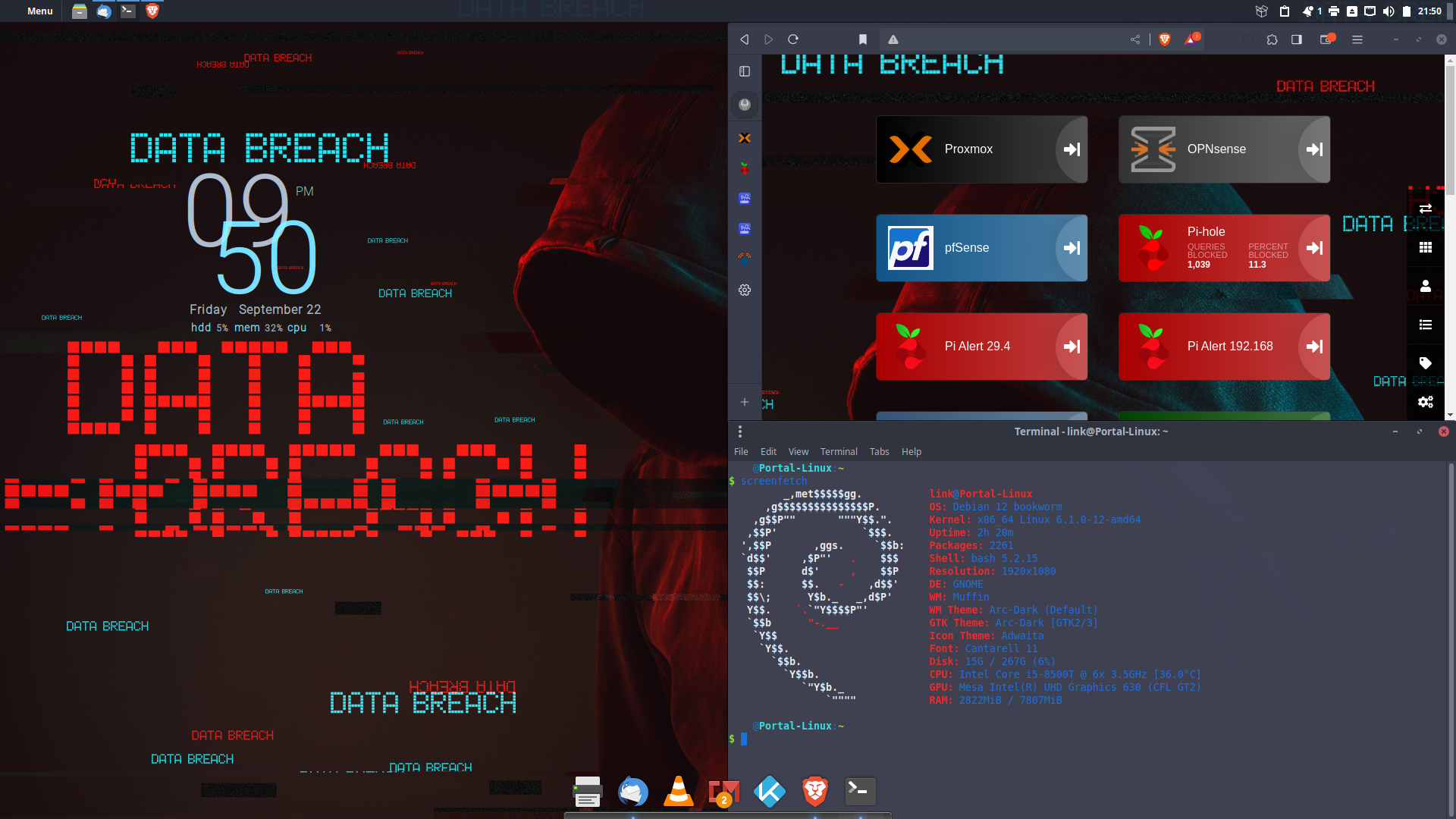Launch Kodi from the dock
The width and height of the screenshot is (1456, 819).
770,792
